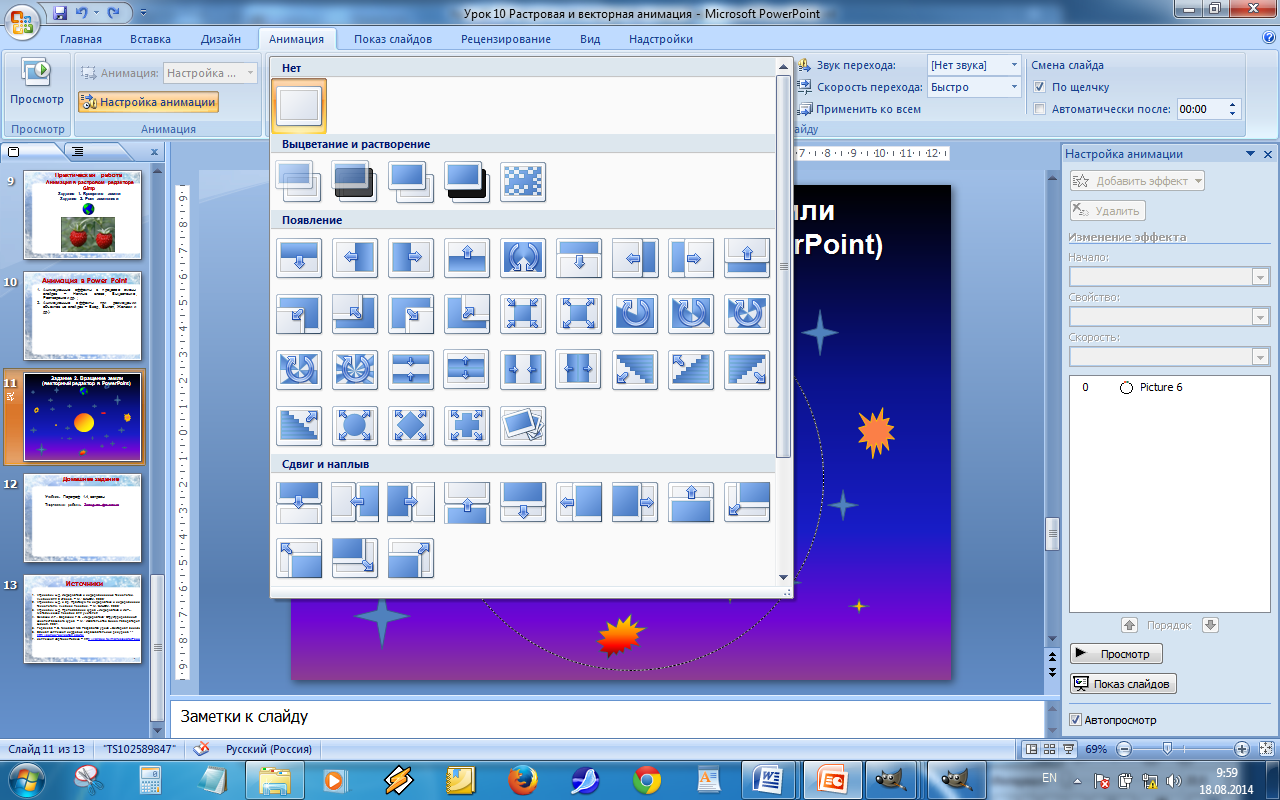Zoom in with the plus button
1280x800 pixels.
[x=1242, y=749]
